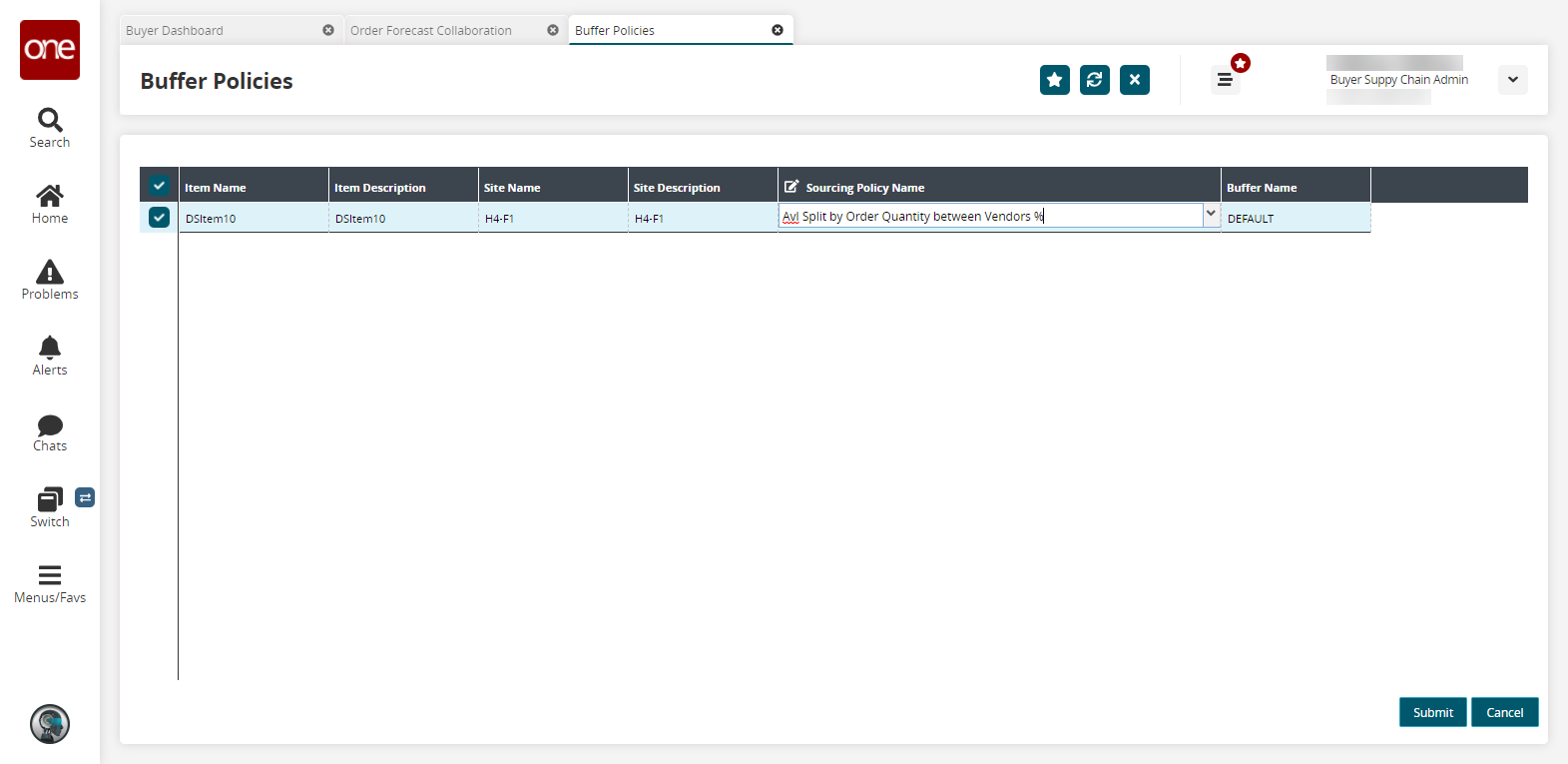Screen dimensions: 1568x764
Task: Close the Buyer Dashboard tab
Action: pos(328,30)
